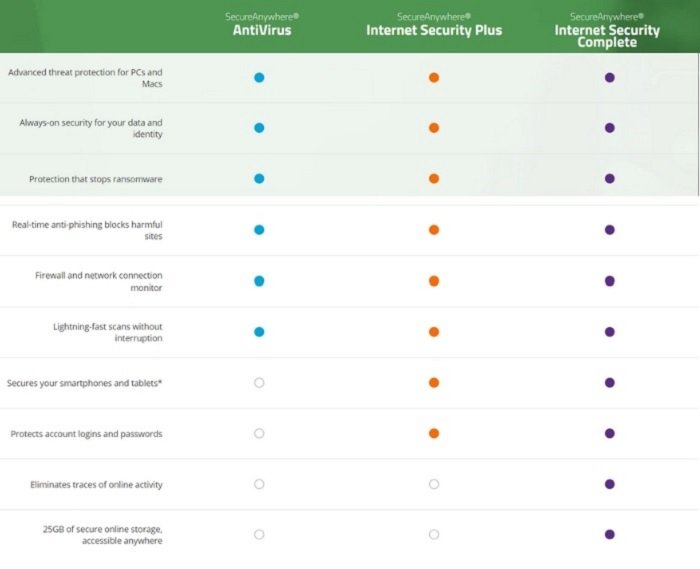This screenshot has width=700, height=569.
Task: Click orange dot for account logins and passwords
Action: (x=434, y=434)
